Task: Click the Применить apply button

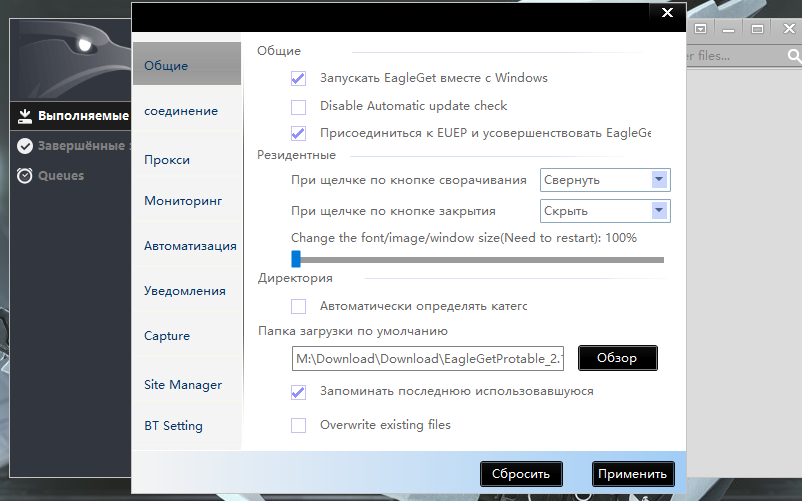Action: [633, 474]
